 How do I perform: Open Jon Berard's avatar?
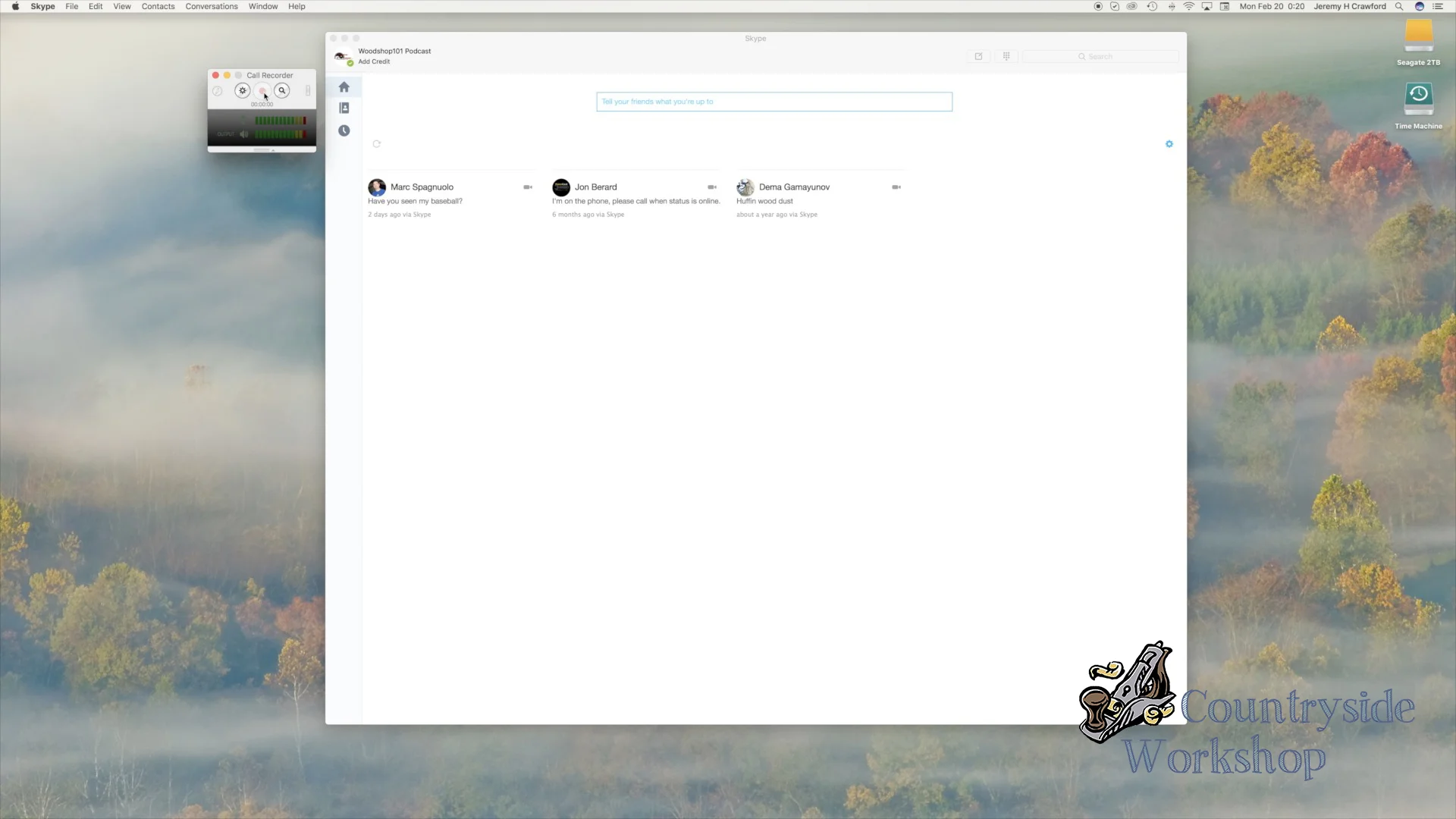[561, 187]
